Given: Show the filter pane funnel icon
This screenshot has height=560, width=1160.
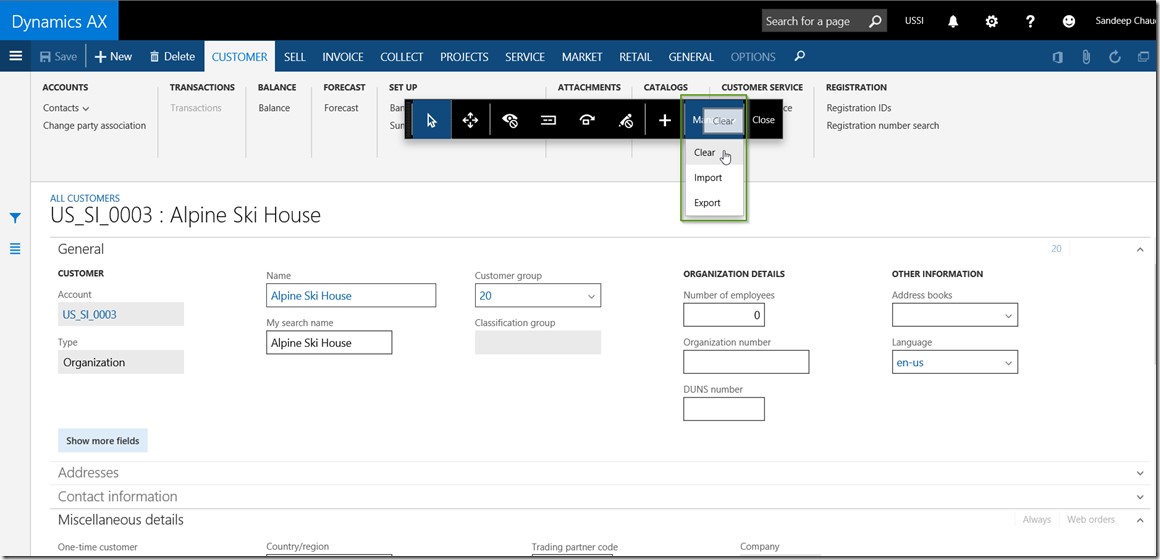Looking at the screenshot, I should [15, 217].
